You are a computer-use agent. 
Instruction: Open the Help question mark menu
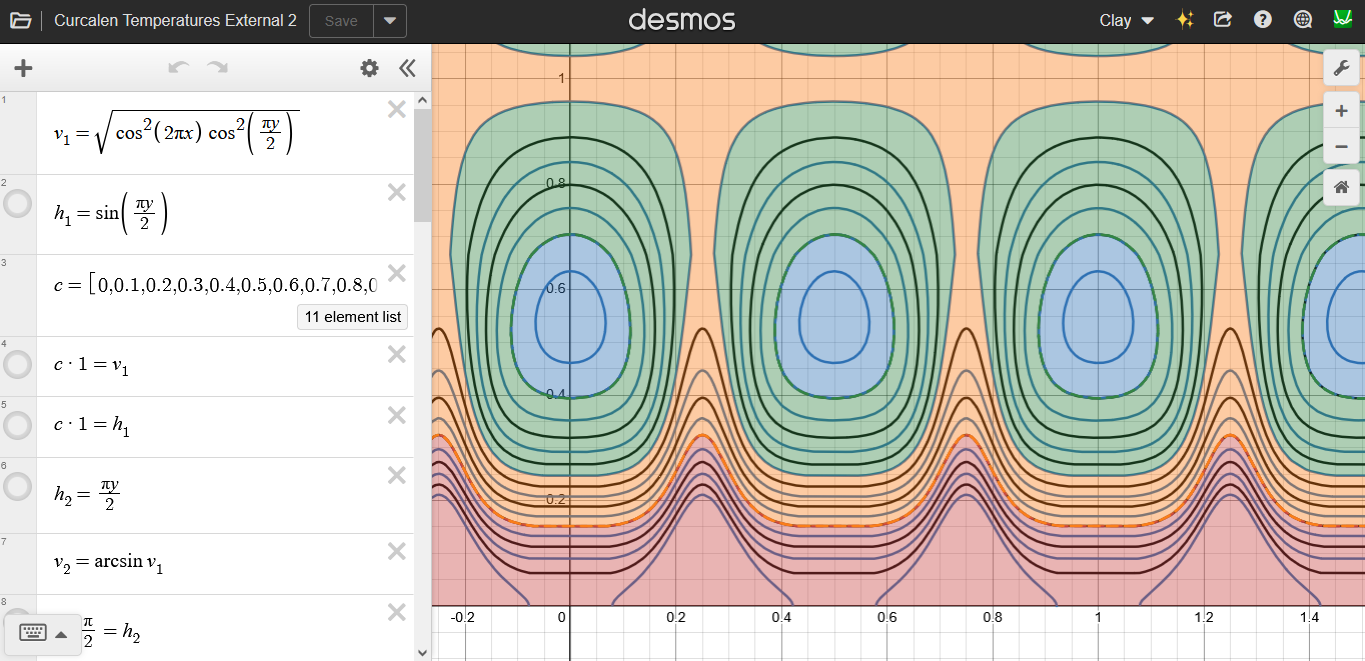click(1263, 20)
